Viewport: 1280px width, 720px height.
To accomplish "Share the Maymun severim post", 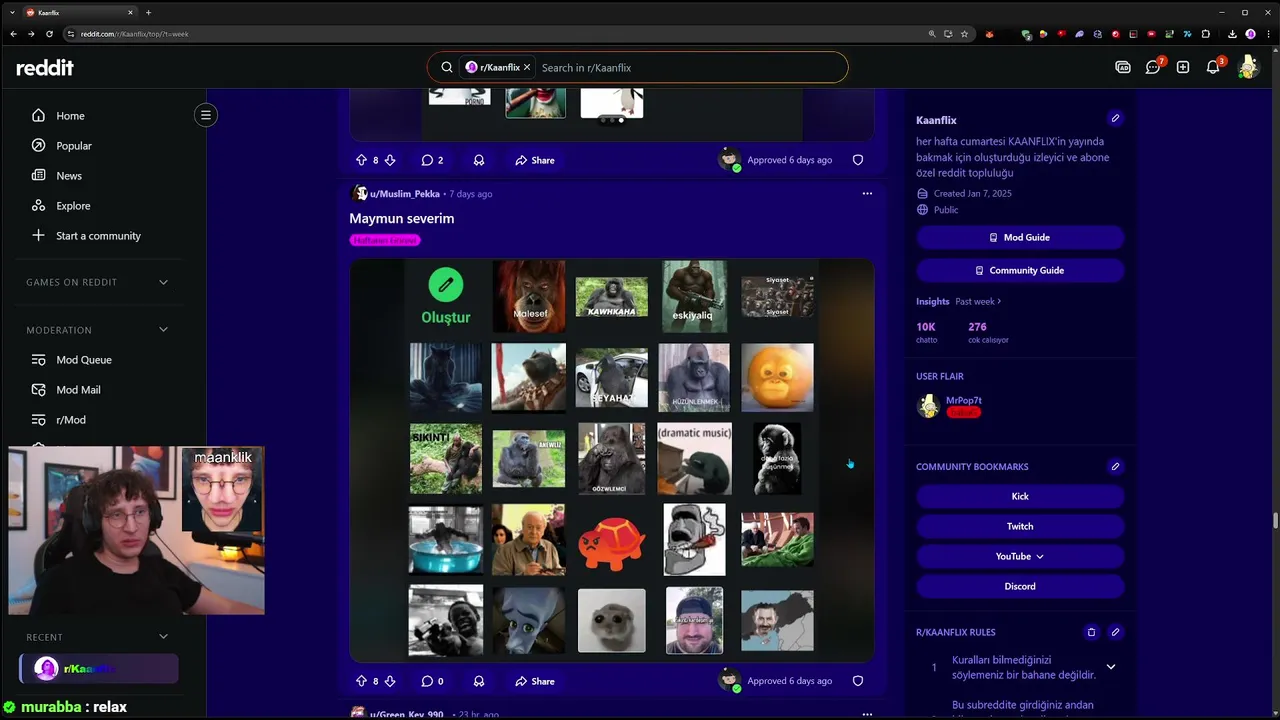I will pos(535,681).
